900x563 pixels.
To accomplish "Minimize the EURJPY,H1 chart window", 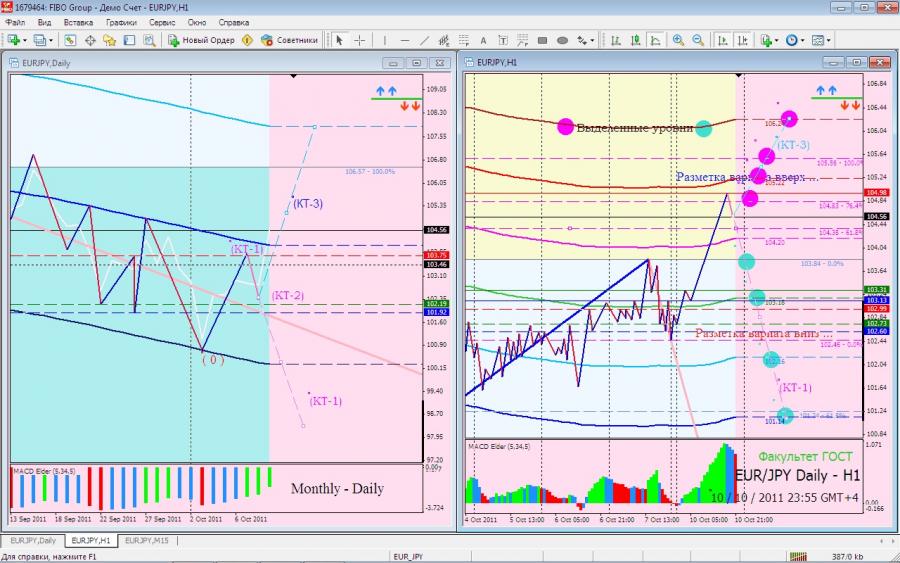I will 833,62.
